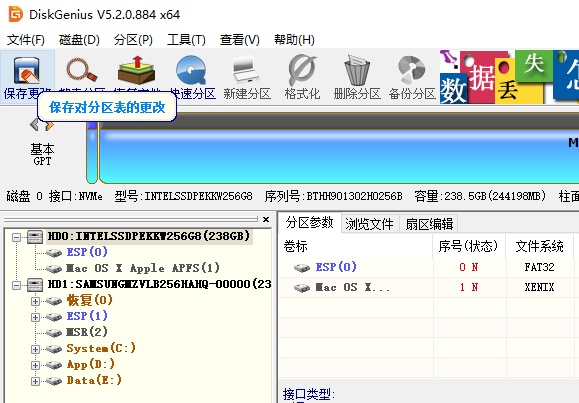This screenshot has width=579, height=403.
Task: Click the 接口类型 label in details pane
Action: (x=308, y=394)
